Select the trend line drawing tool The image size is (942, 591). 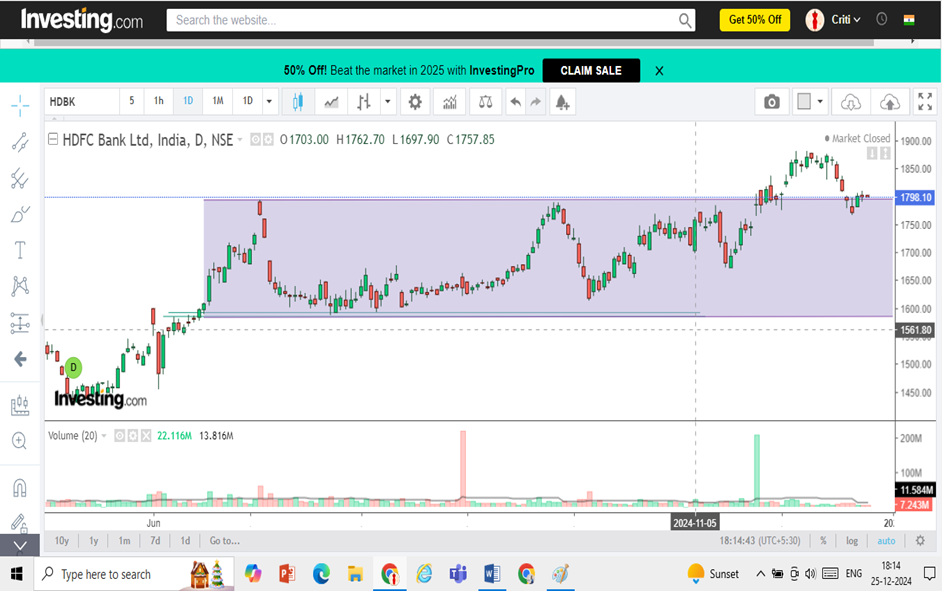pyautogui.click(x=20, y=142)
